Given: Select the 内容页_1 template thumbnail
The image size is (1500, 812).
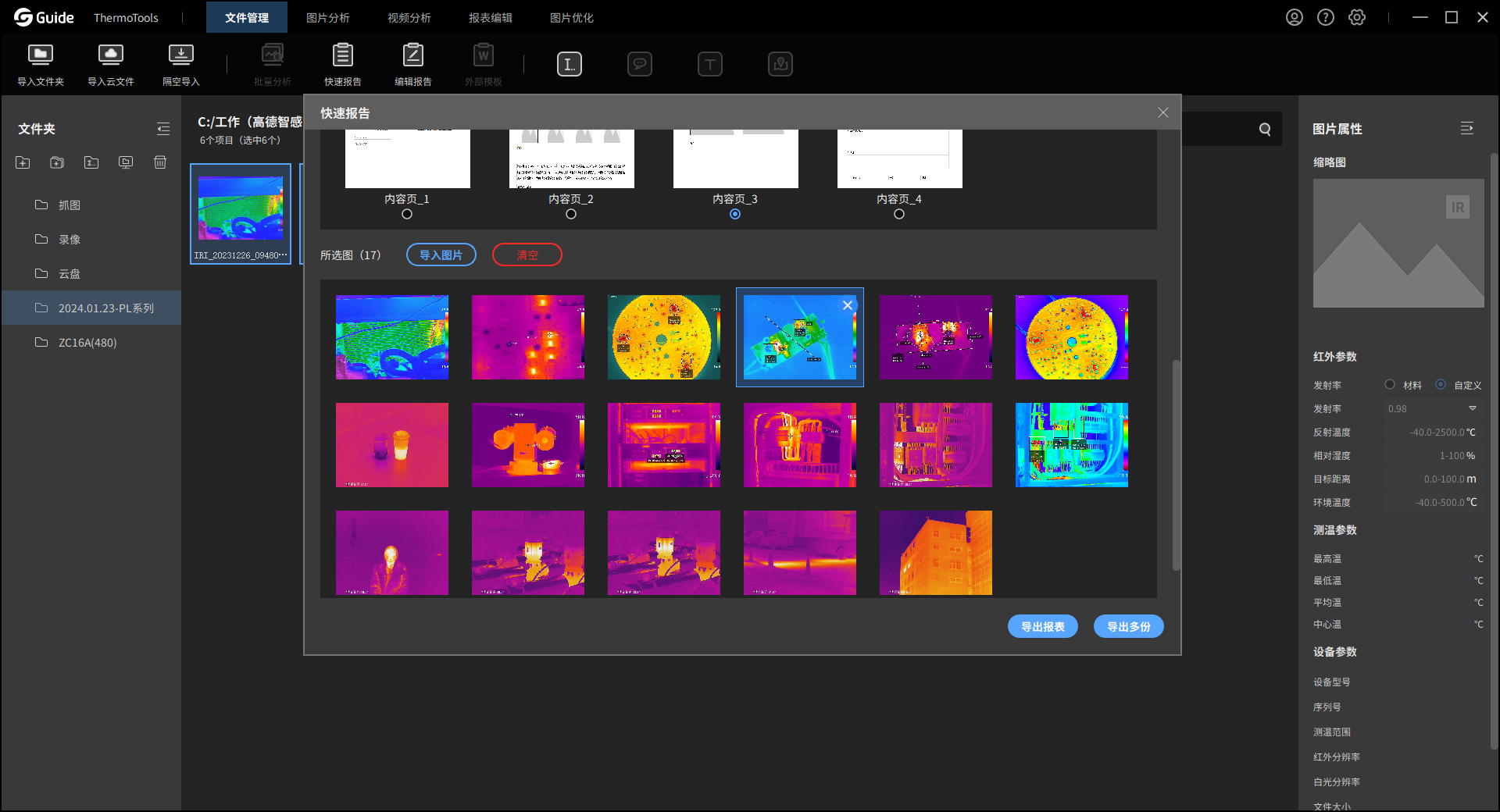Looking at the screenshot, I should tap(407, 158).
